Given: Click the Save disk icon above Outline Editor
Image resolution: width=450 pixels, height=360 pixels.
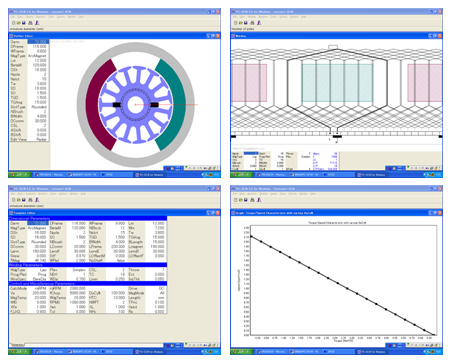Looking at the screenshot, I should 24,23.
